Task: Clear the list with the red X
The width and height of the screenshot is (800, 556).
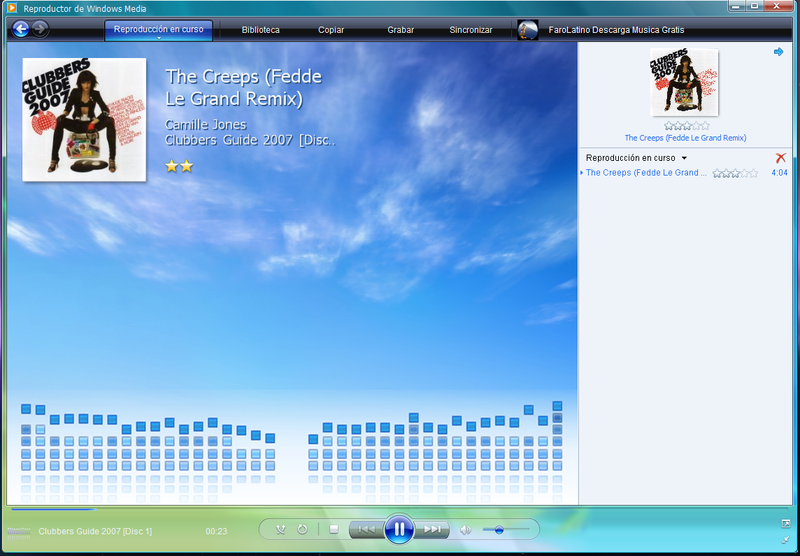Action: click(x=780, y=158)
